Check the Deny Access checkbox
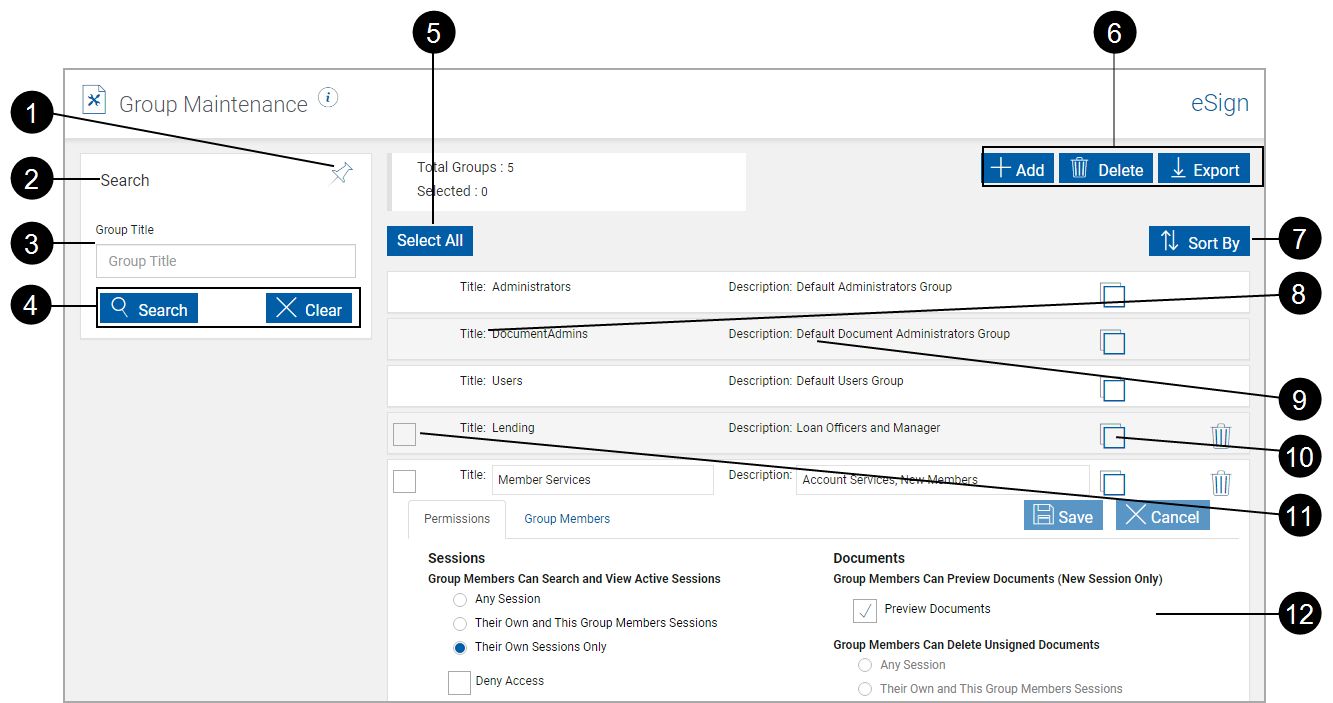This screenshot has width=1333, height=703. [459, 682]
